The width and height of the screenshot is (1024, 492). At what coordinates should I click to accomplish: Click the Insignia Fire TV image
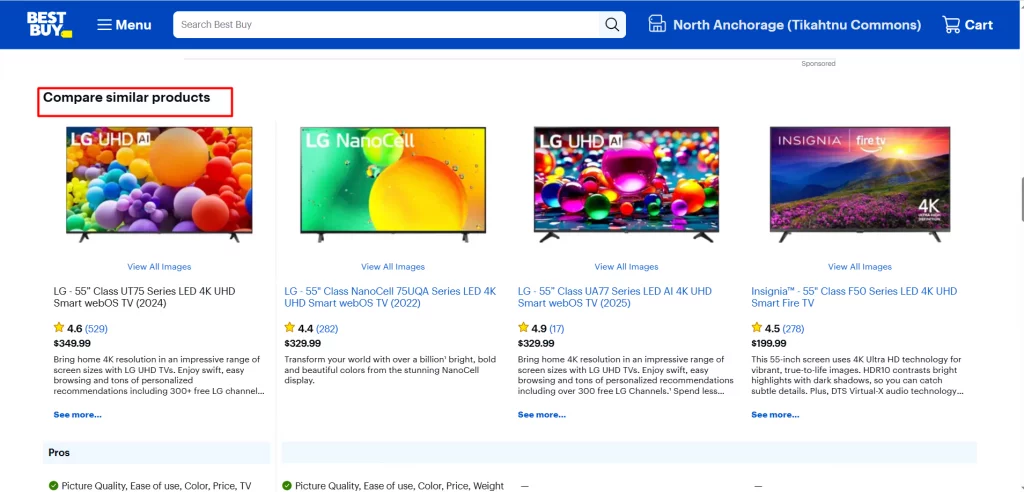(860, 184)
